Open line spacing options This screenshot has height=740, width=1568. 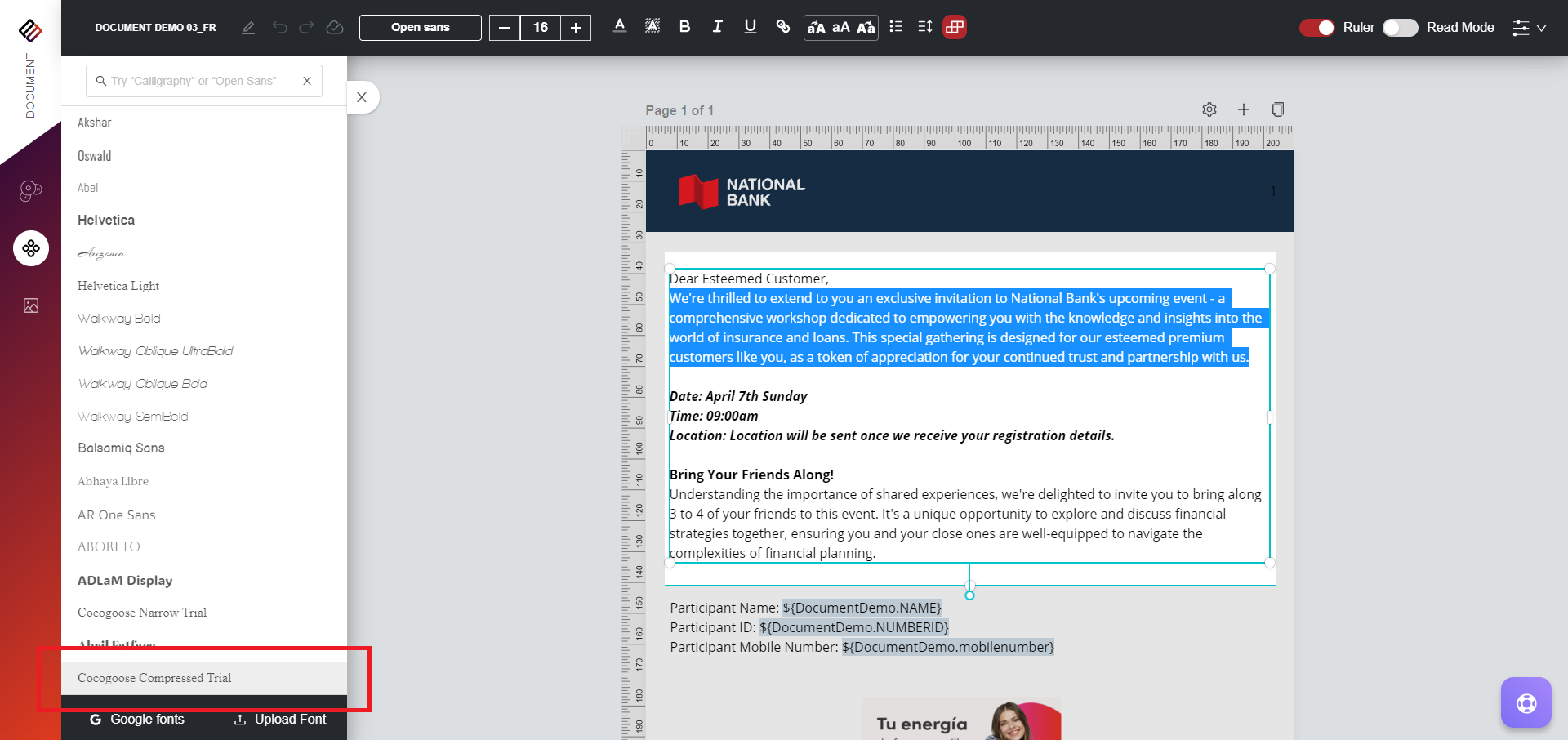pyautogui.click(x=924, y=27)
